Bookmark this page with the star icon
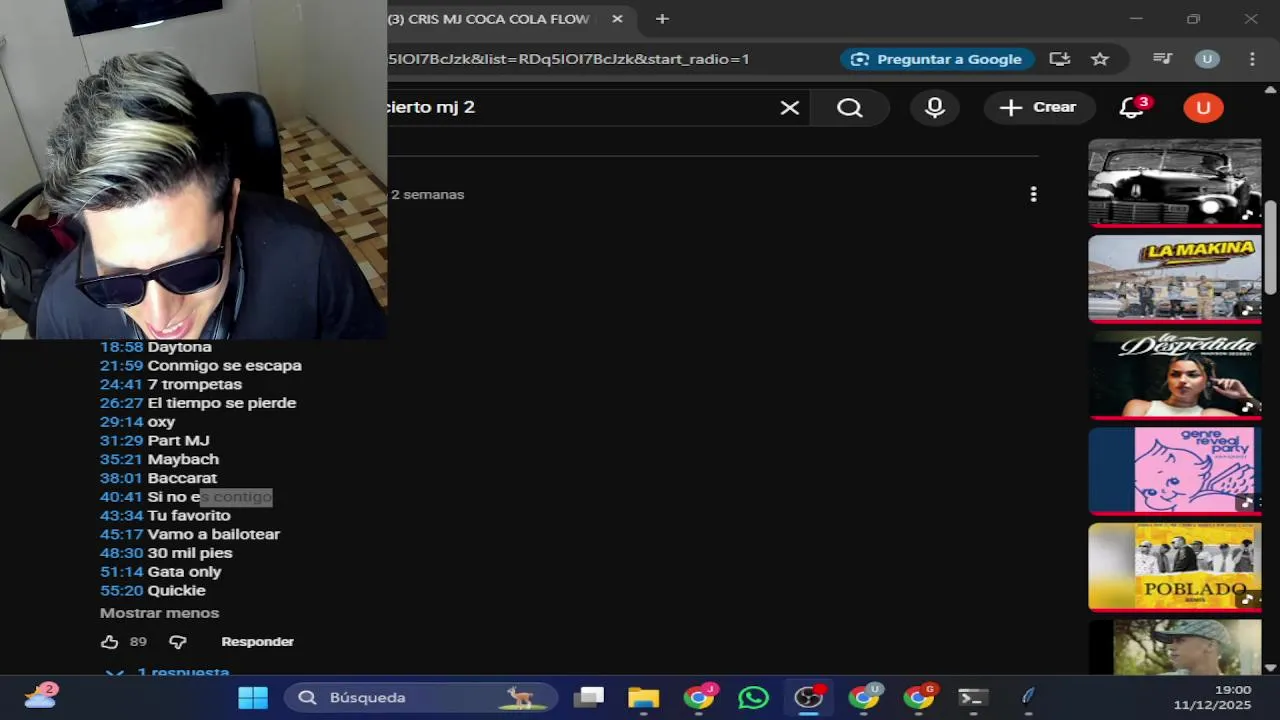Image resolution: width=1280 pixels, height=720 pixels. 1100,59
